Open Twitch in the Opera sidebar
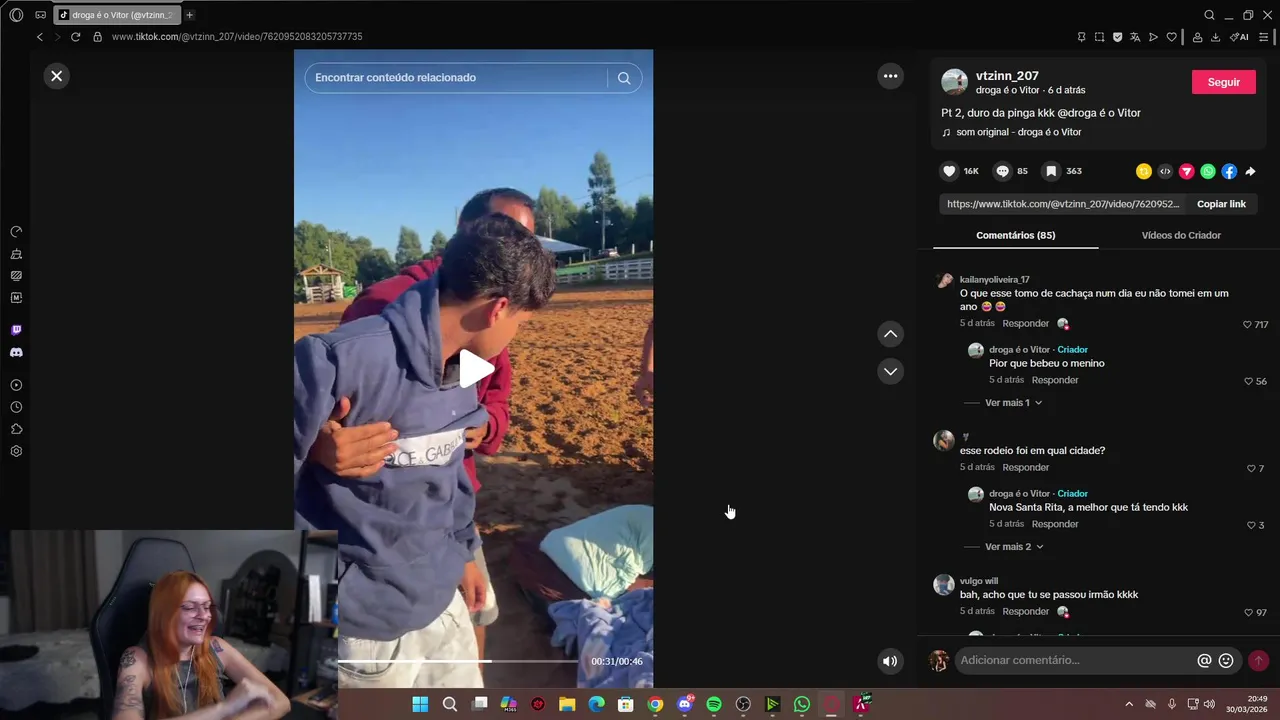1280x720 pixels. [16, 330]
